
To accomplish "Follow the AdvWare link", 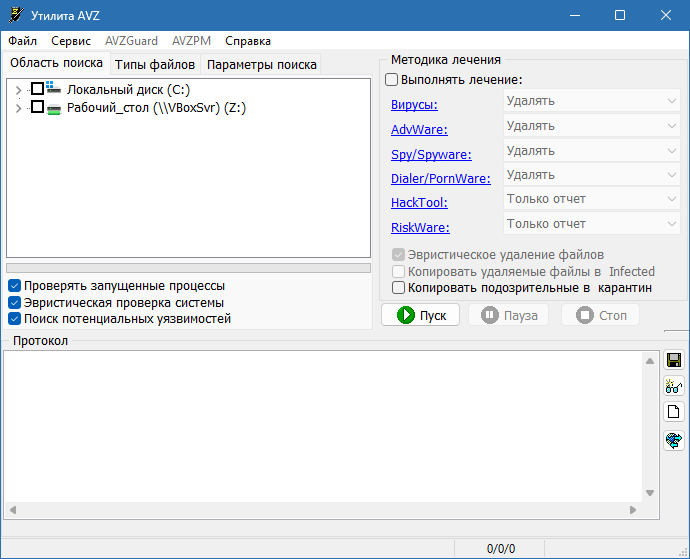I will [x=419, y=129].
